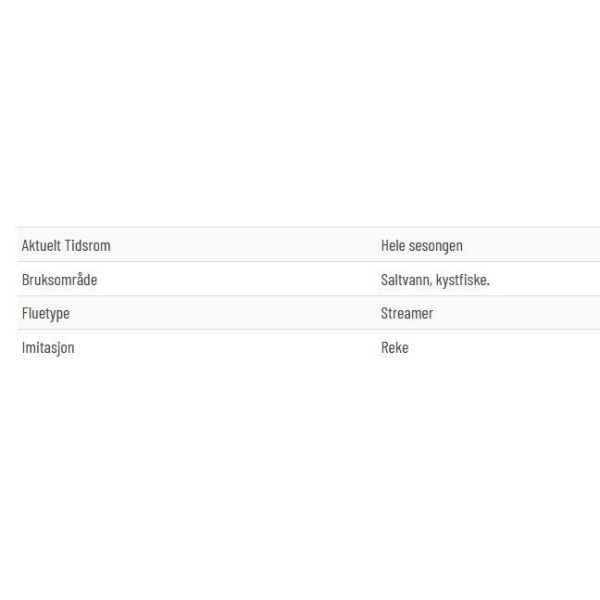Screen dimensions: 600x600
Task: Click divider between Bruksområde and Fluetype rows
Action: pyautogui.click(x=308, y=295)
